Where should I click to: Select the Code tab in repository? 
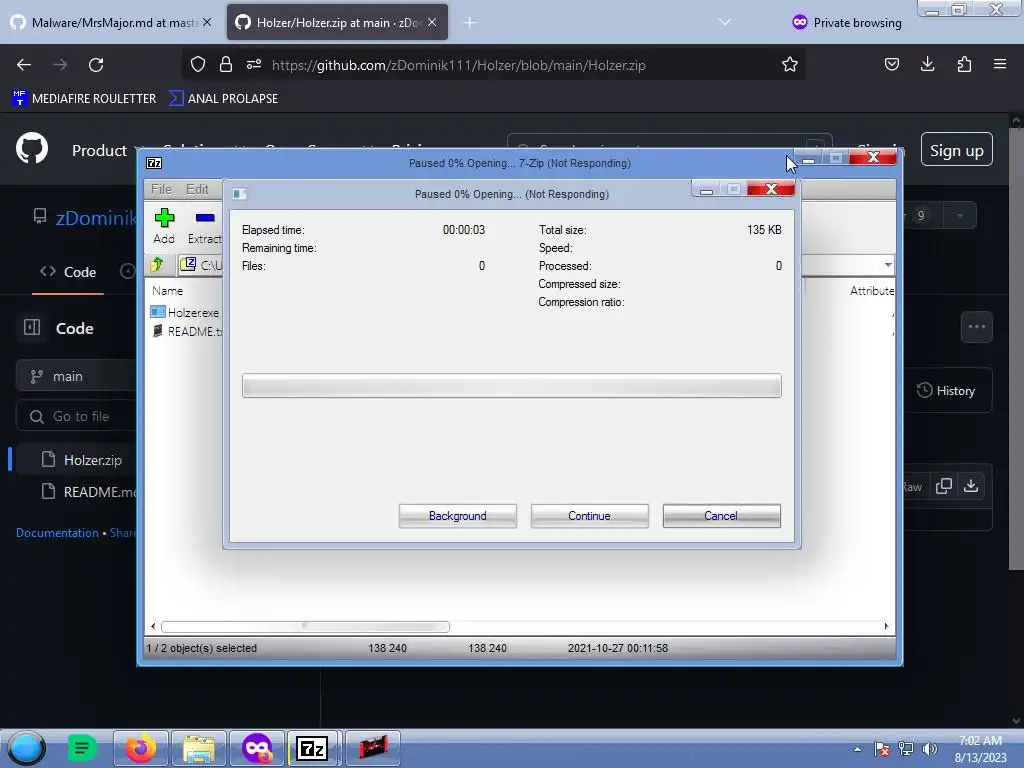[68, 272]
